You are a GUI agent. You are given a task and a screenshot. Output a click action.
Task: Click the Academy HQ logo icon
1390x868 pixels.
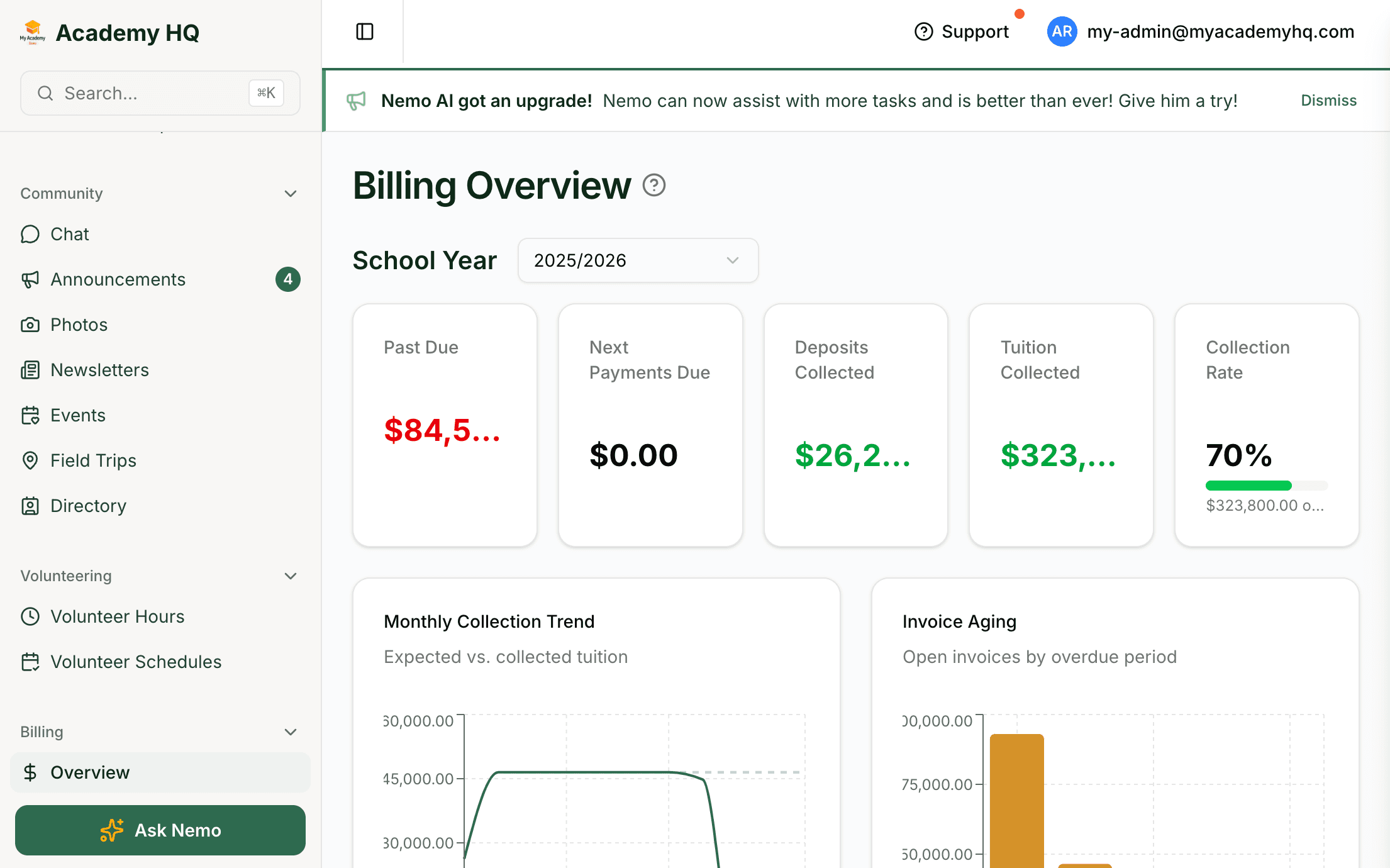[x=32, y=32]
